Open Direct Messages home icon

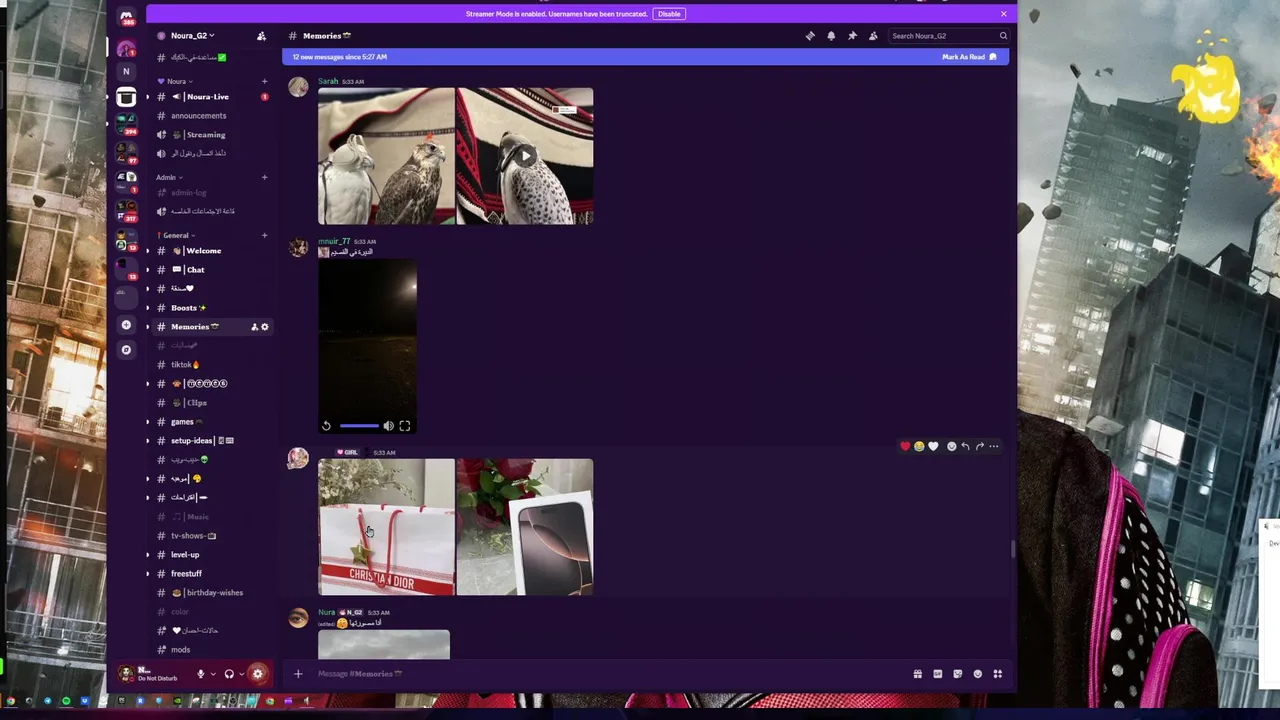click(x=127, y=17)
